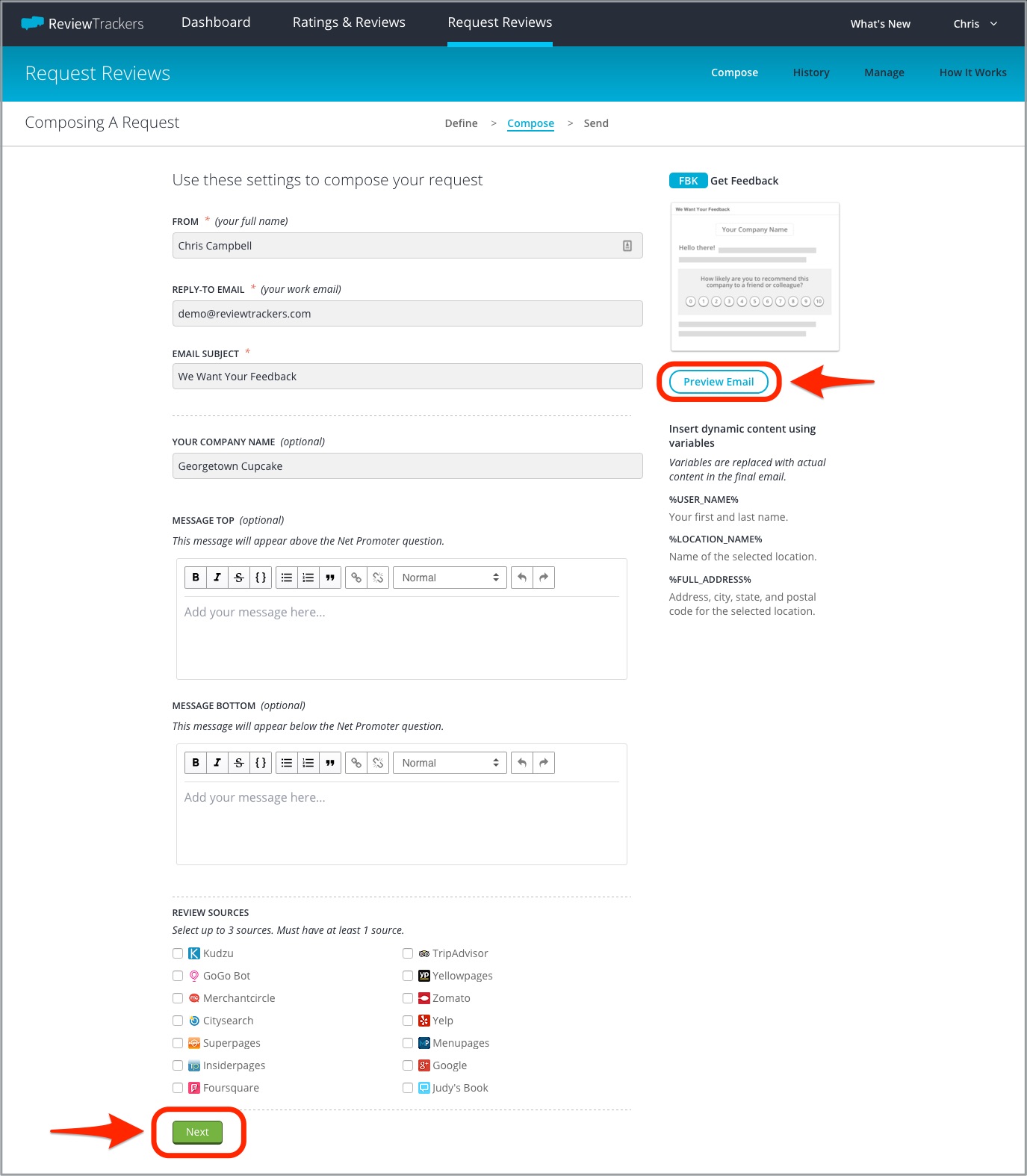The width and height of the screenshot is (1027, 1176).
Task: Click into the Message Bottom text area
Action: pos(401,823)
